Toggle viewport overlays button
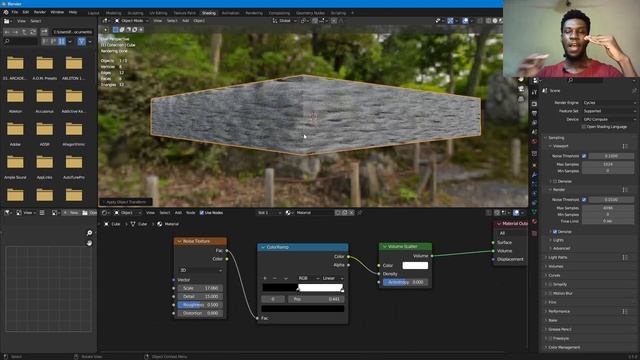The image size is (640, 360). click(465, 20)
